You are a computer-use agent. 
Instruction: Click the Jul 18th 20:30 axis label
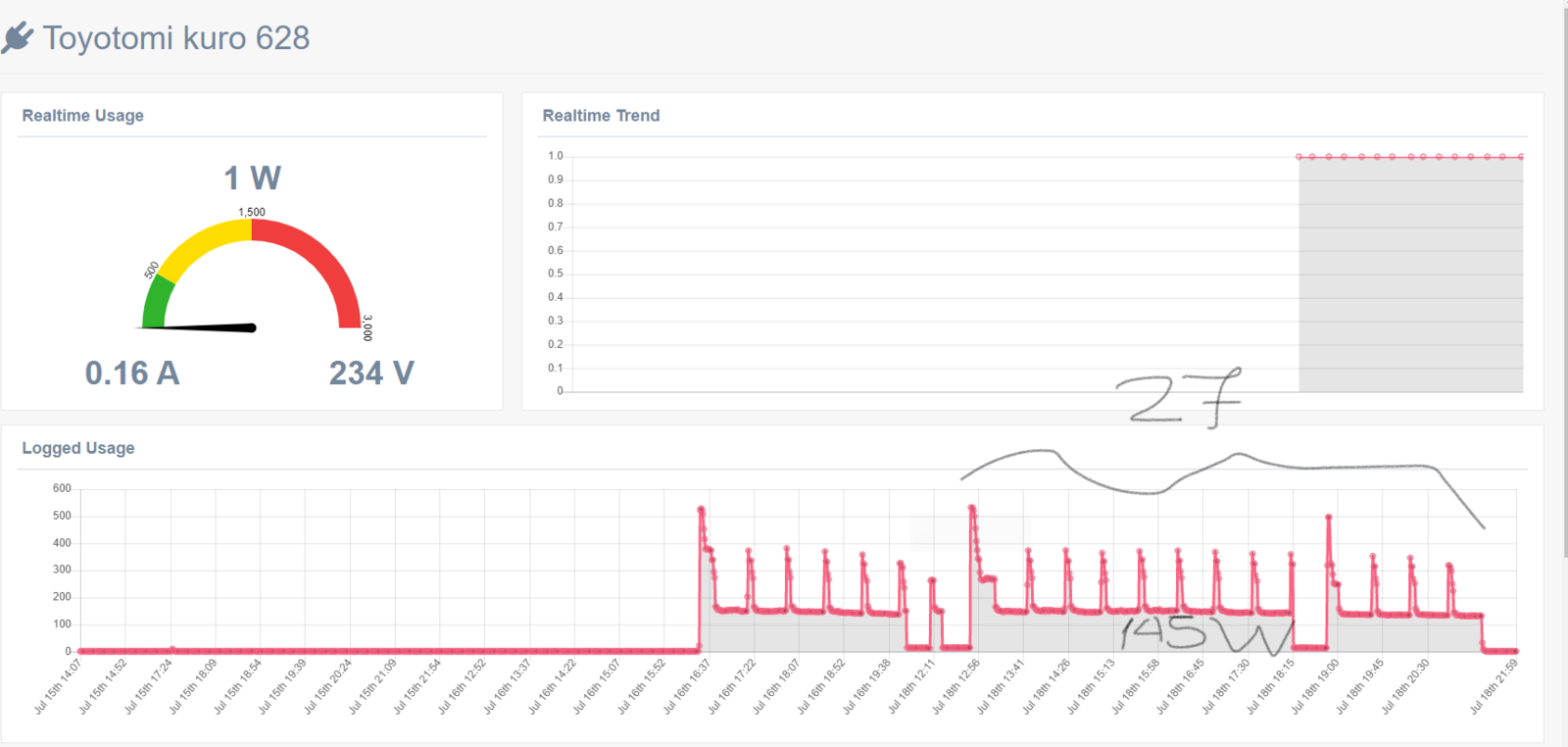(x=1404, y=686)
